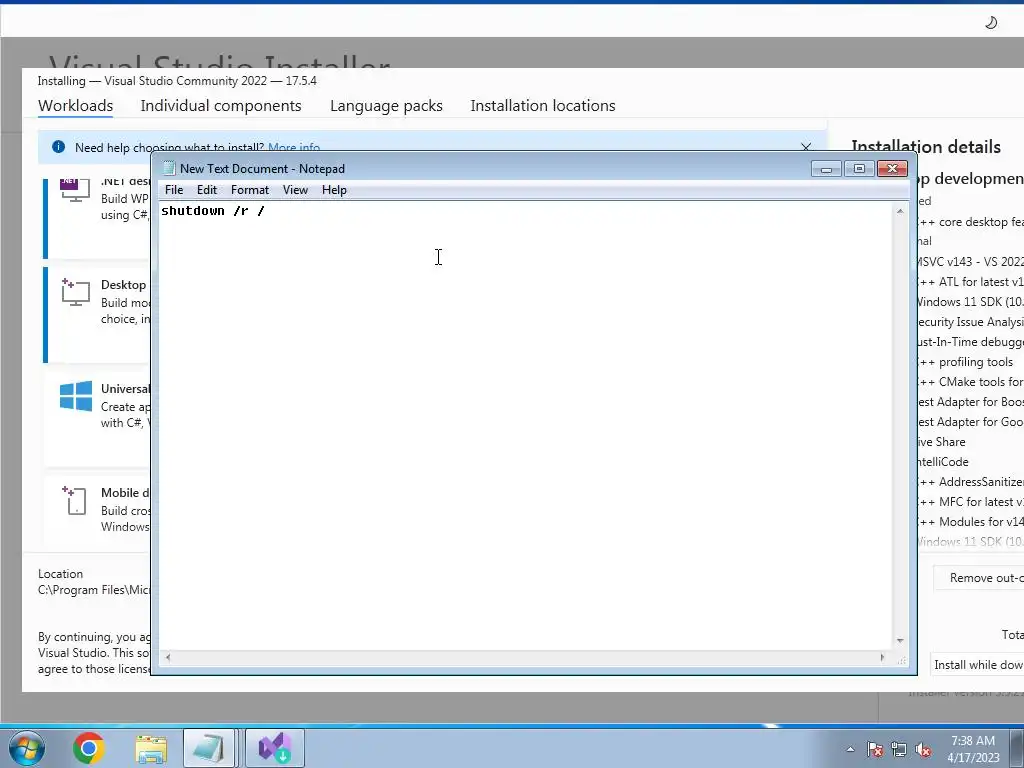Click the Location label in installer
The width and height of the screenshot is (1024, 768).
(60, 574)
